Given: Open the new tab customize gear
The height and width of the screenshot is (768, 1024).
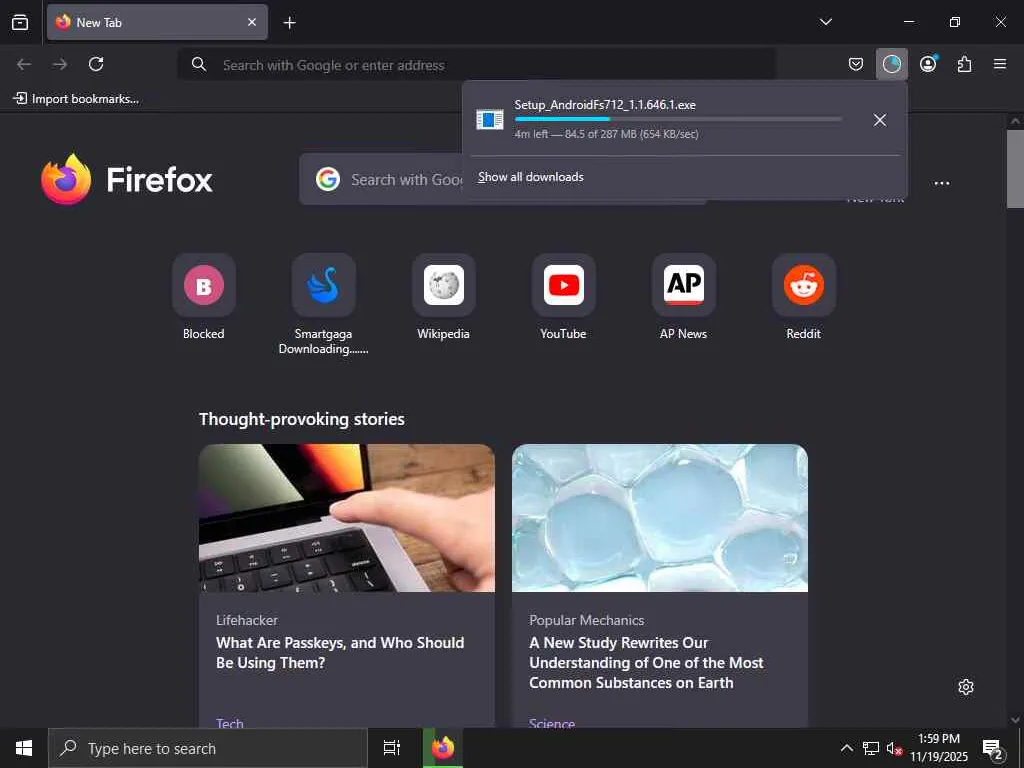Looking at the screenshot, I should 966,687.
